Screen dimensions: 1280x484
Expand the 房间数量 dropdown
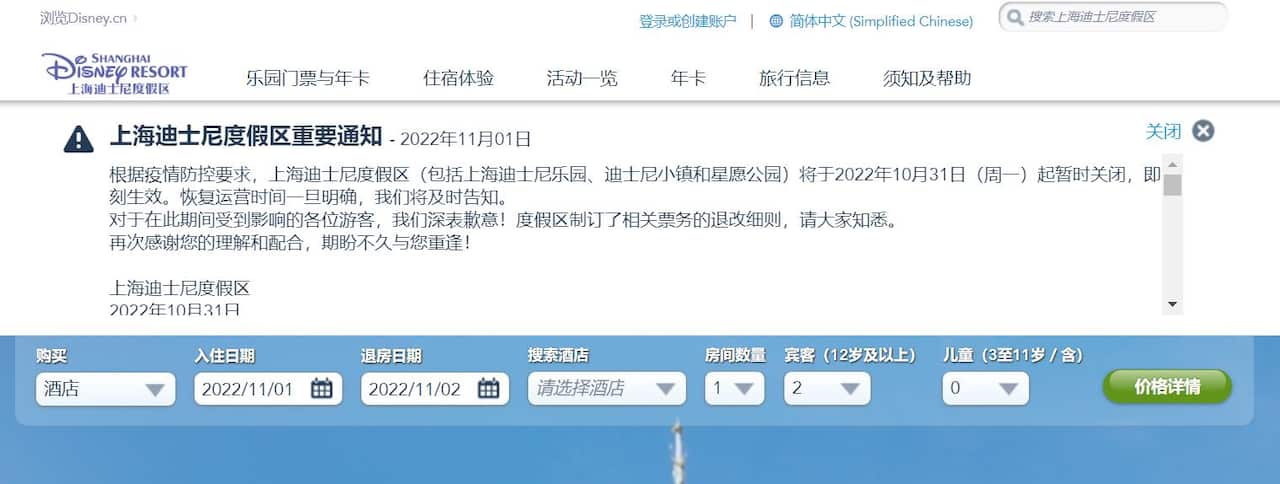[x=734, y=389]
